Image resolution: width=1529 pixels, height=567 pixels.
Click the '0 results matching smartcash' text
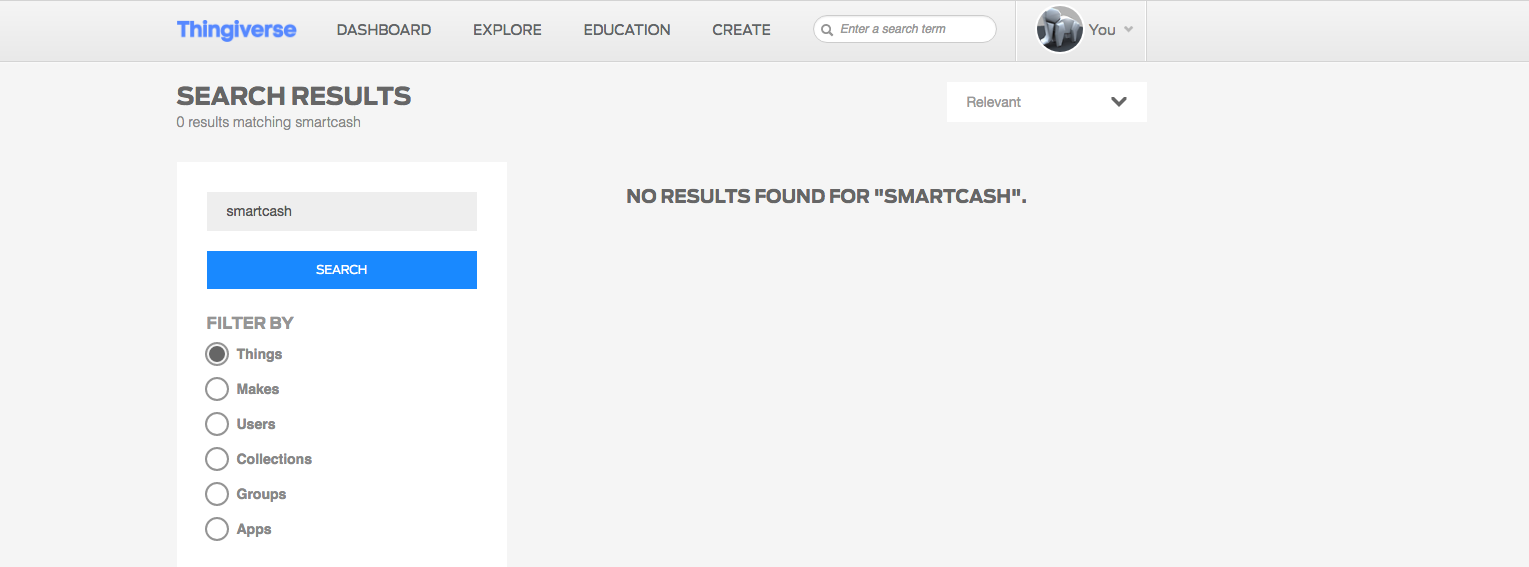pos(268,122)
